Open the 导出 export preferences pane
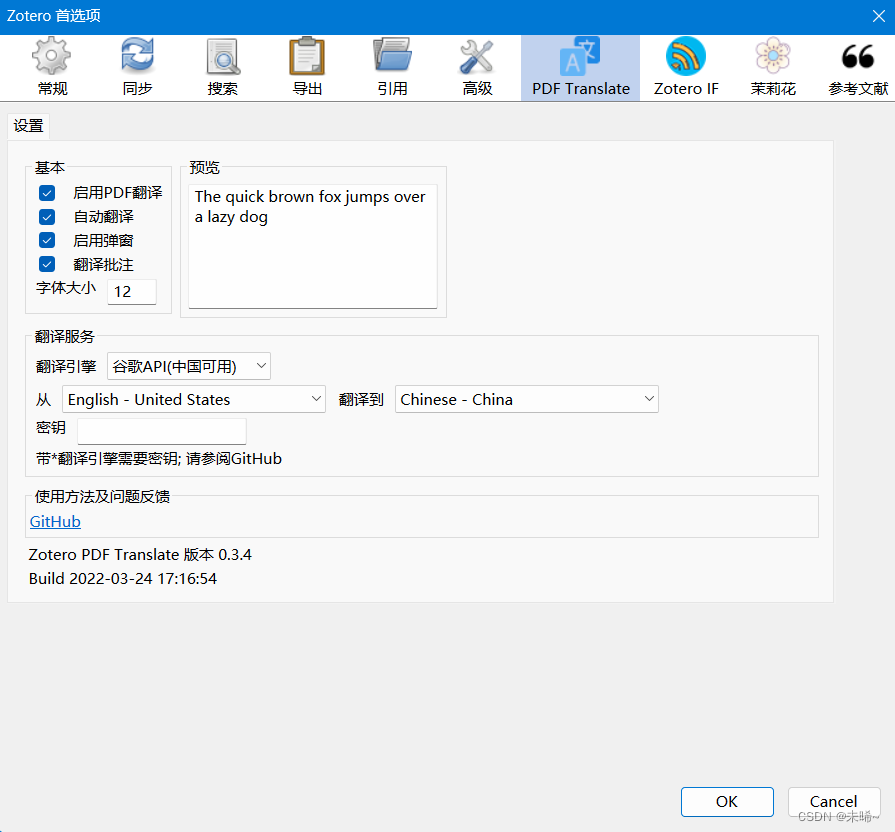This screenshot has width=895, height=832. [x=307, y=67]
